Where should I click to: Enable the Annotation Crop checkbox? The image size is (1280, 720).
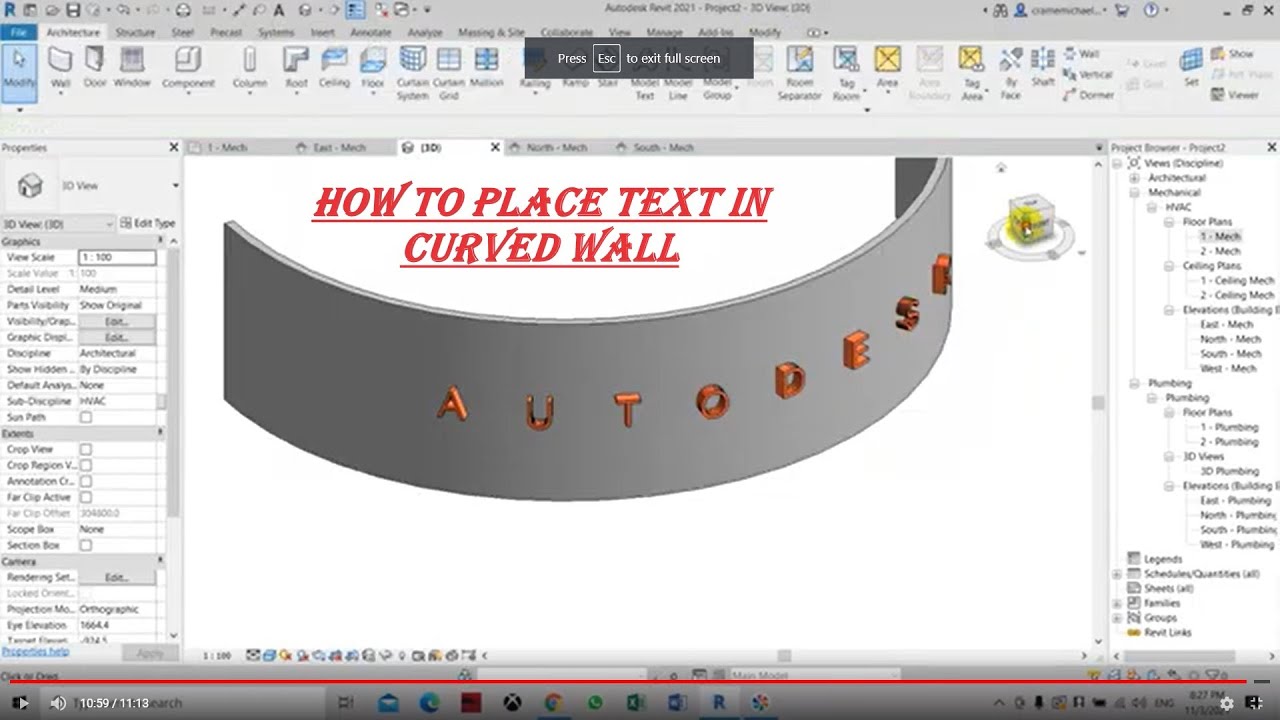pos(86,481)
